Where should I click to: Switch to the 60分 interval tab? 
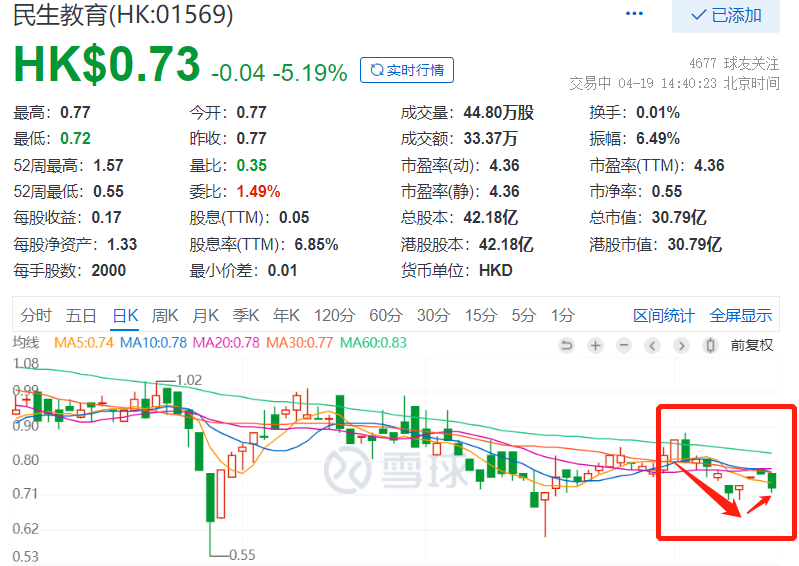385,316
